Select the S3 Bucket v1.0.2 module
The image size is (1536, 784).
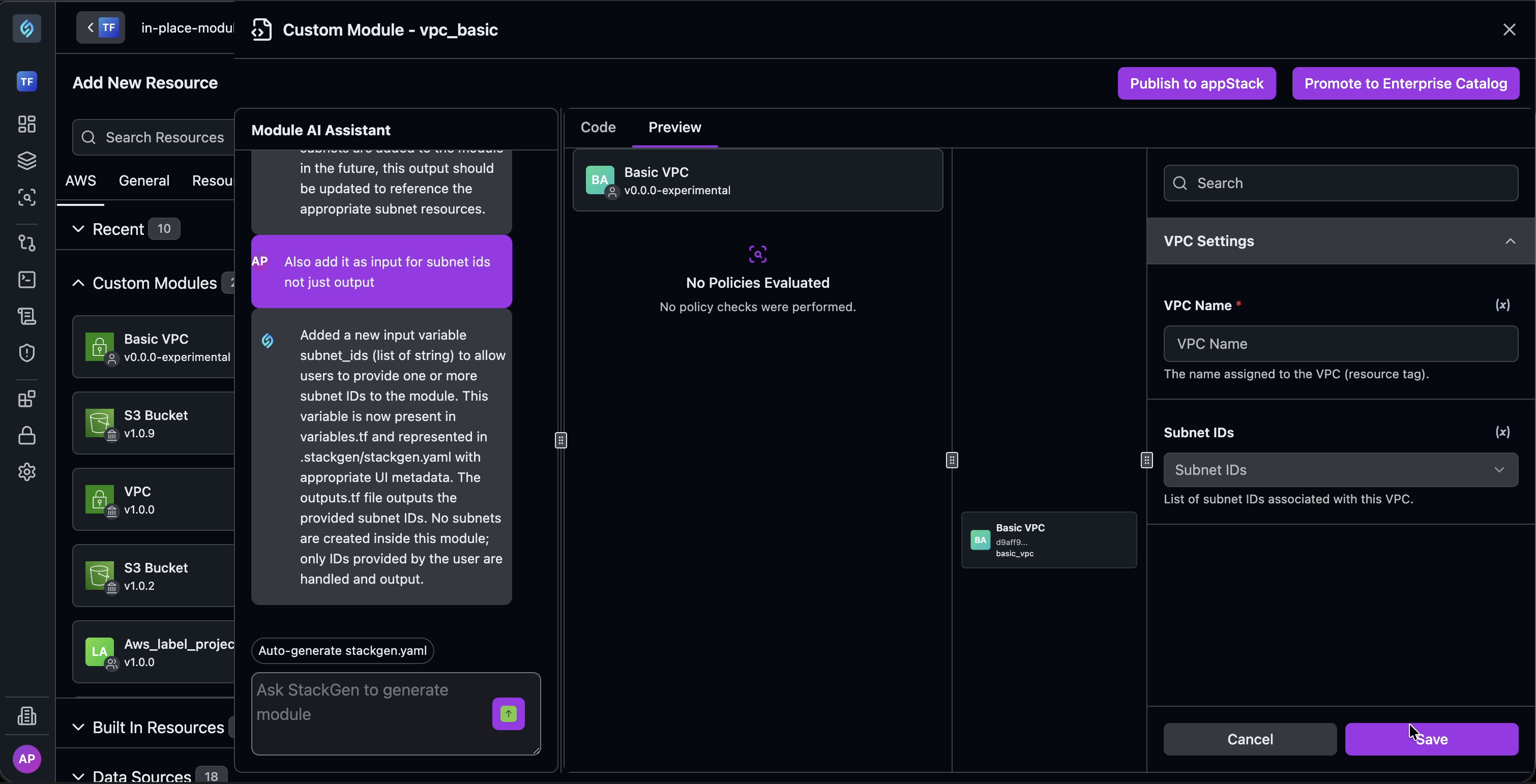154,576
